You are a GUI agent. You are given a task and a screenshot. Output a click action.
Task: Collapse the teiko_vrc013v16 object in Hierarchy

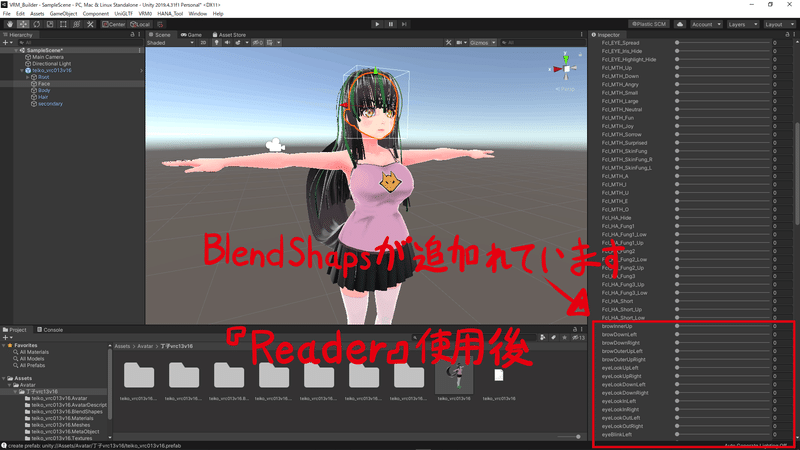click(x=22, y=70)
